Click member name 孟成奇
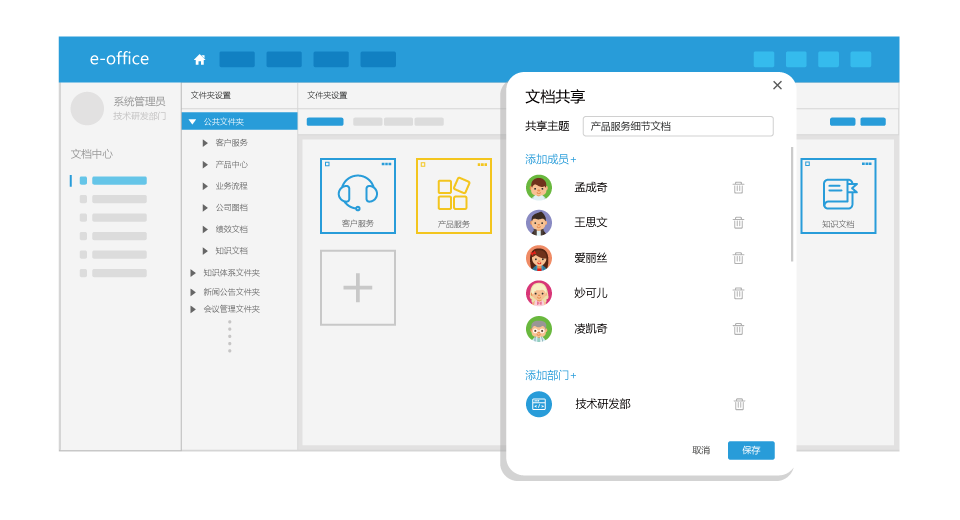The width and height of the screenshot is (960, 520). [591, 187]
